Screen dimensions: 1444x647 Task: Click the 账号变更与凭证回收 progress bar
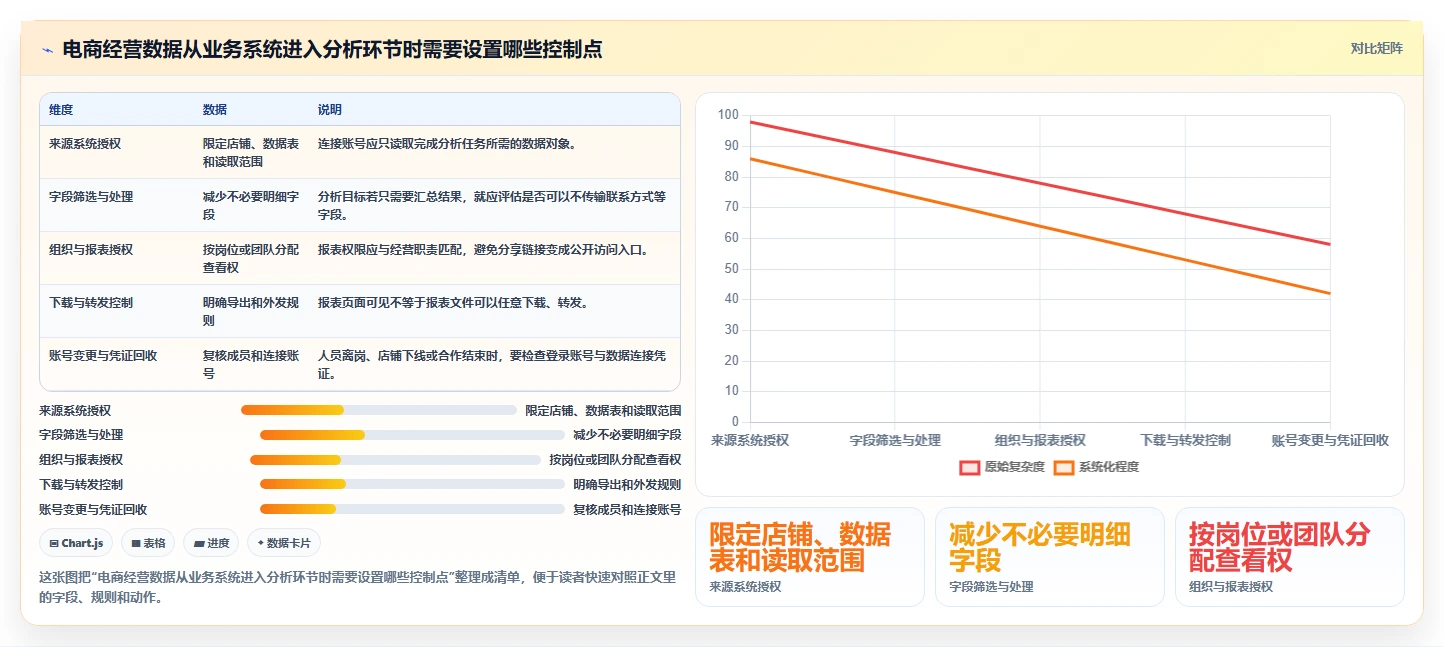coord(412,509)
